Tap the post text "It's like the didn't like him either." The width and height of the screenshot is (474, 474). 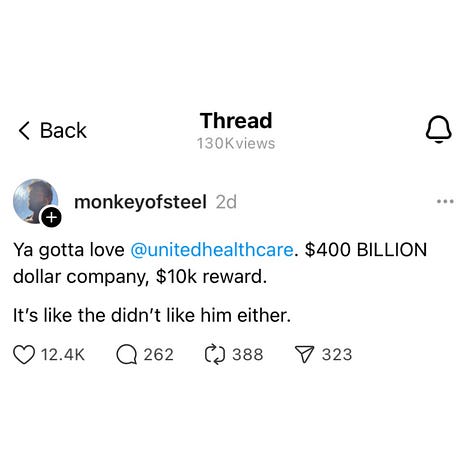click(x=152, y=315)
